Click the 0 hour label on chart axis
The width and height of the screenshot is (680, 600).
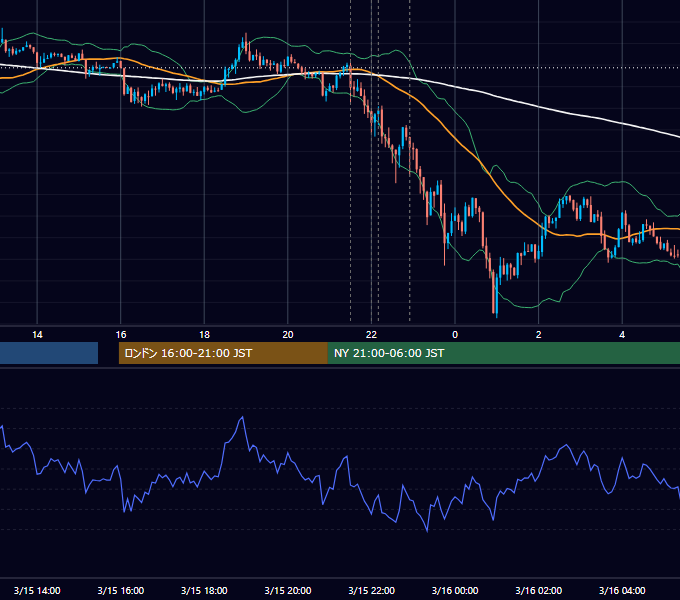[455, 335]
